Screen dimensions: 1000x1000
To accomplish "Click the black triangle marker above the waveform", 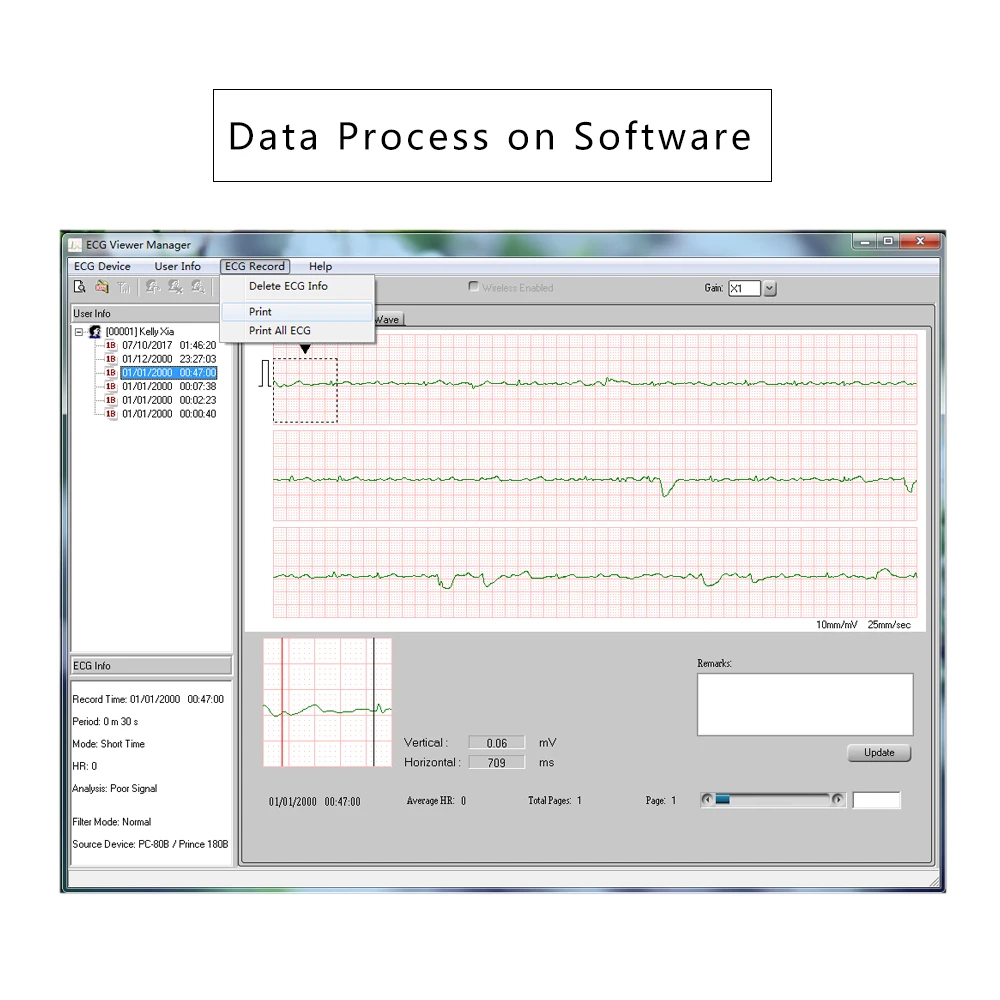I will pos(305,349).
